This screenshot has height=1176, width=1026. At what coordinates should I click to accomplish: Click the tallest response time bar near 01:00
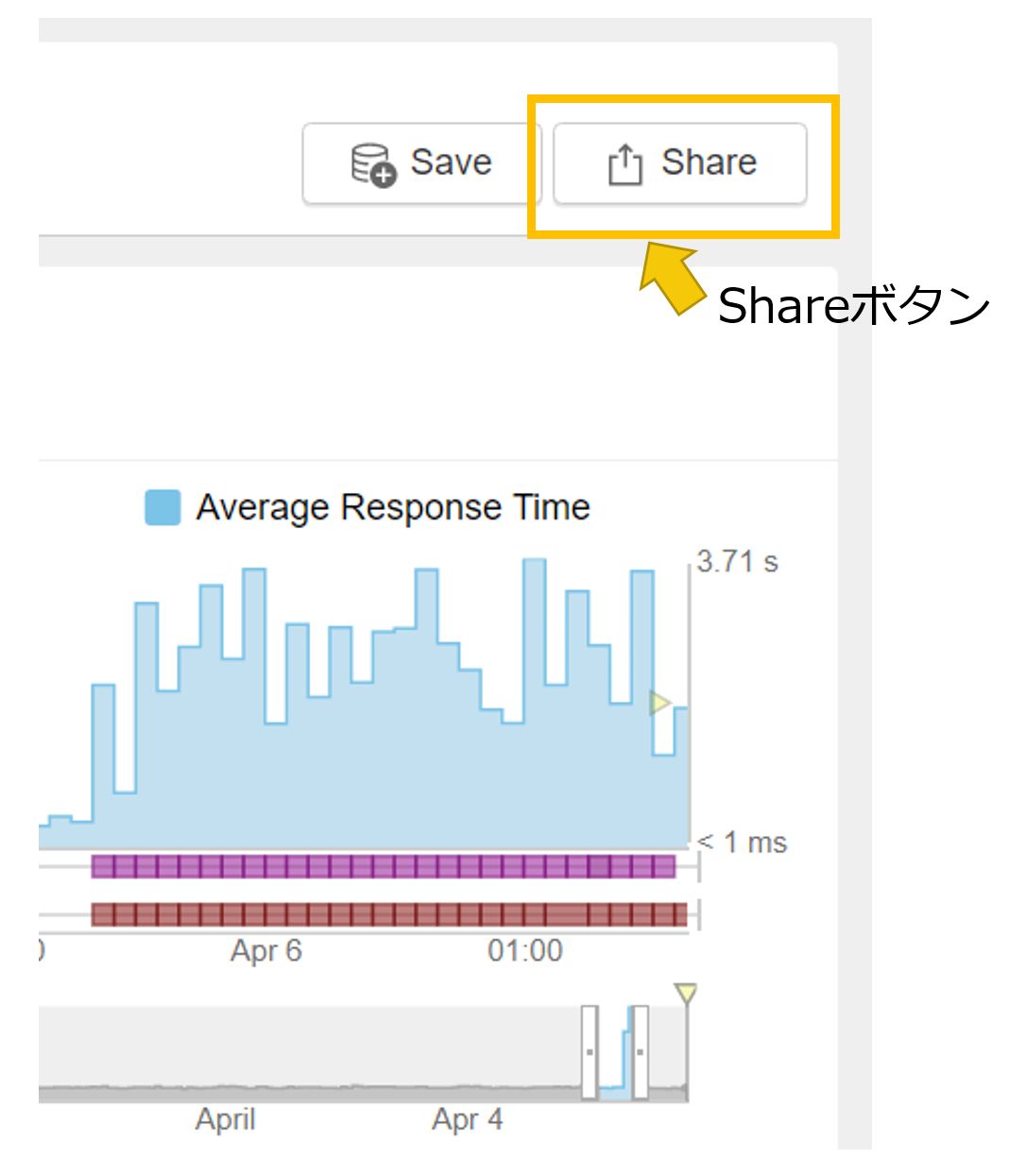535,704
